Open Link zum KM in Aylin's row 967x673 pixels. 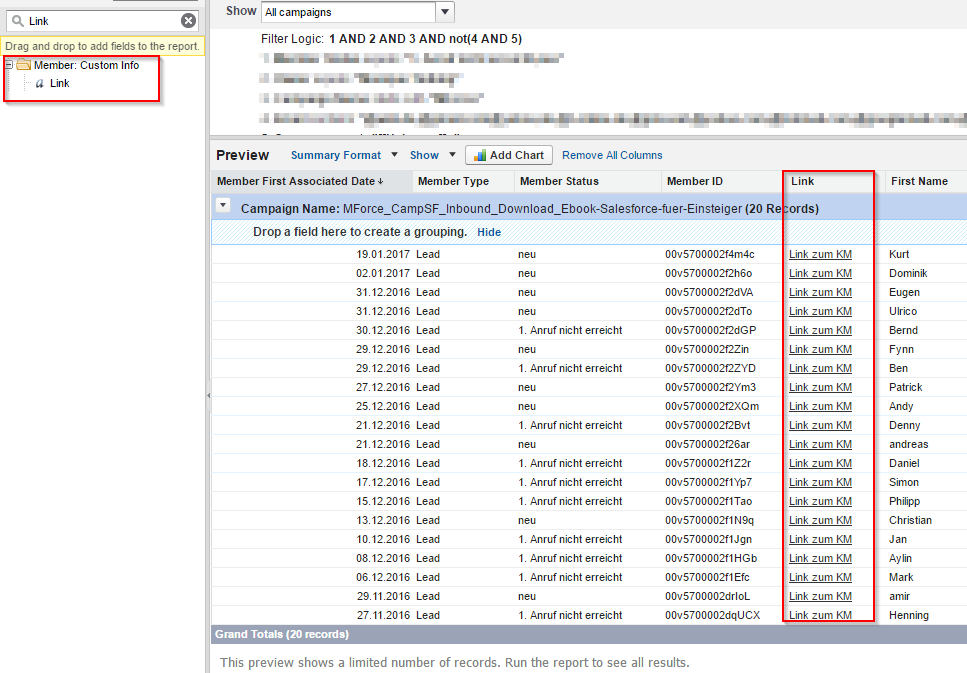[820, 558]
